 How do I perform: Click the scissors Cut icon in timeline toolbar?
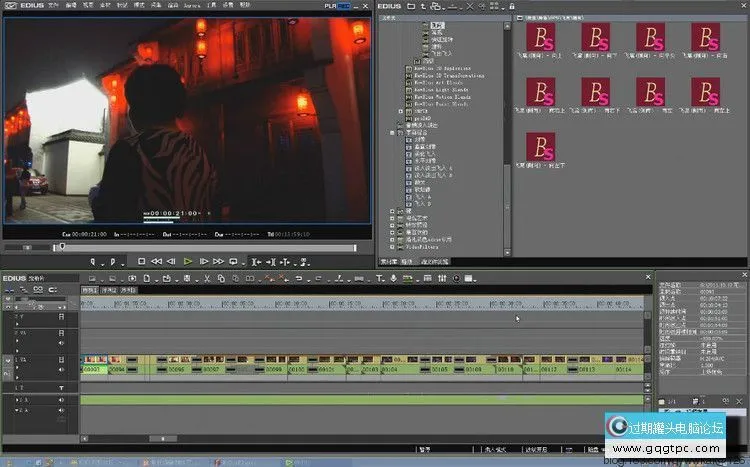click(x=206, y=278)
